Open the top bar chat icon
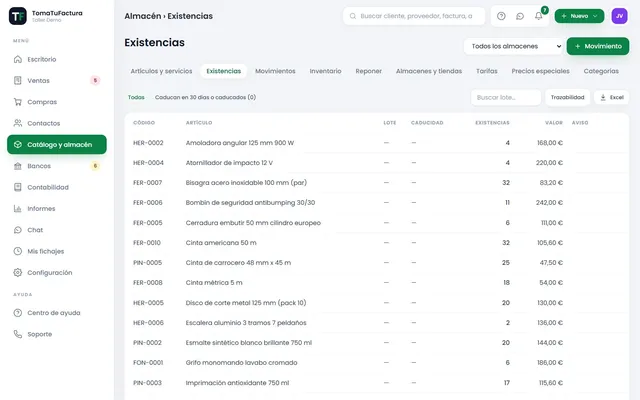 point(520,16)
